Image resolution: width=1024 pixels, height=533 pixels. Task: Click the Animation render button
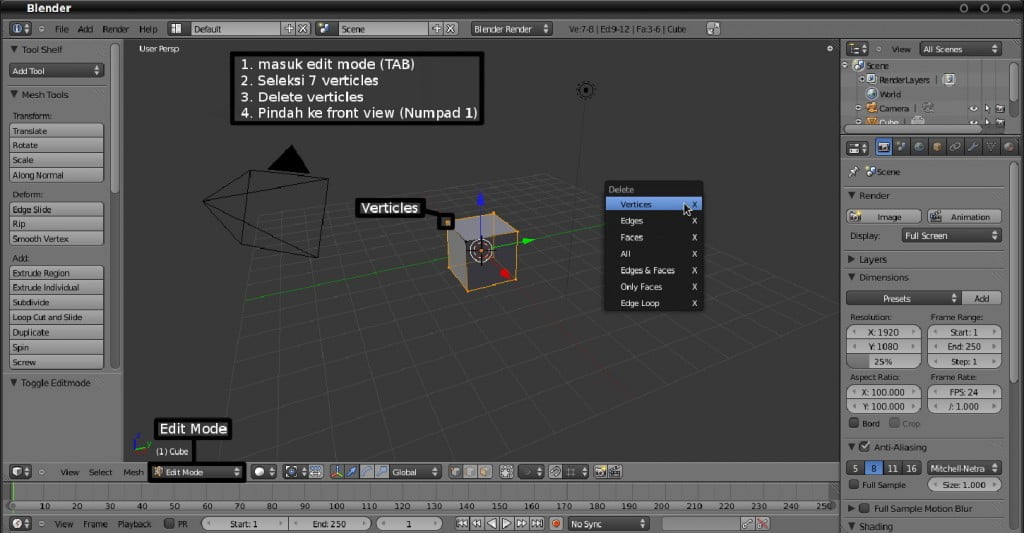tap(964, 217)
